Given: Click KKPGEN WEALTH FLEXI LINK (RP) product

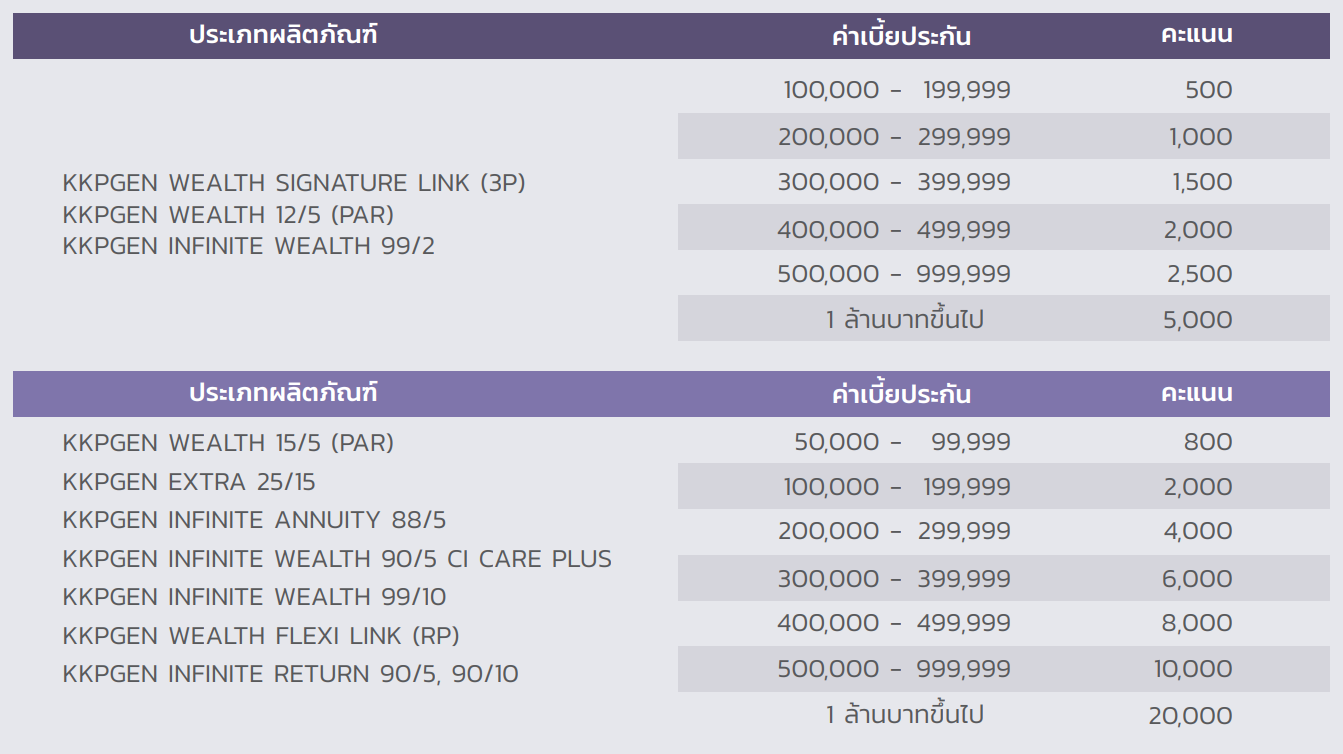Looking at the screenshot, I should (261, 636).
